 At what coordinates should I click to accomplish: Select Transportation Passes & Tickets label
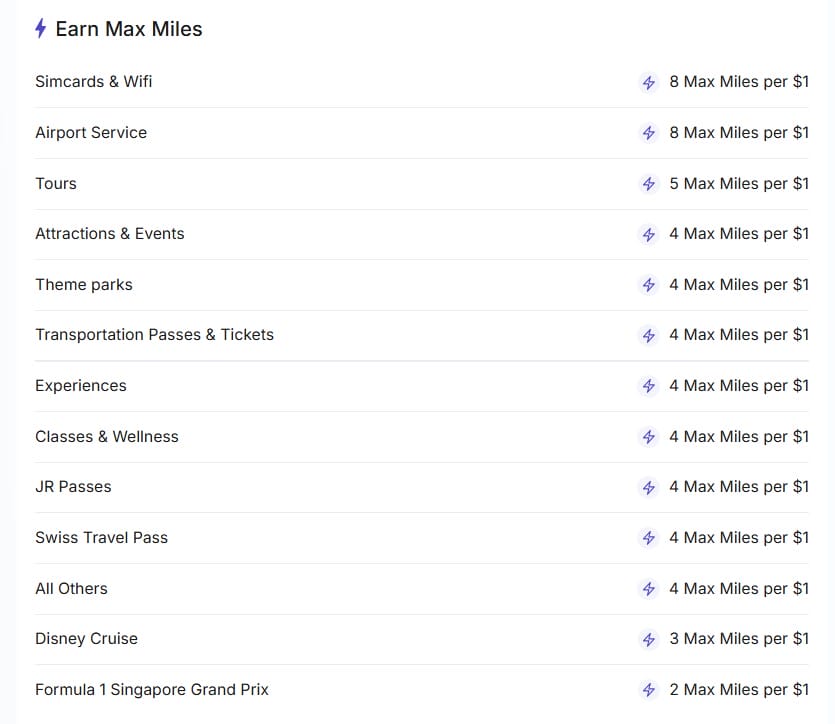point(154,335)
